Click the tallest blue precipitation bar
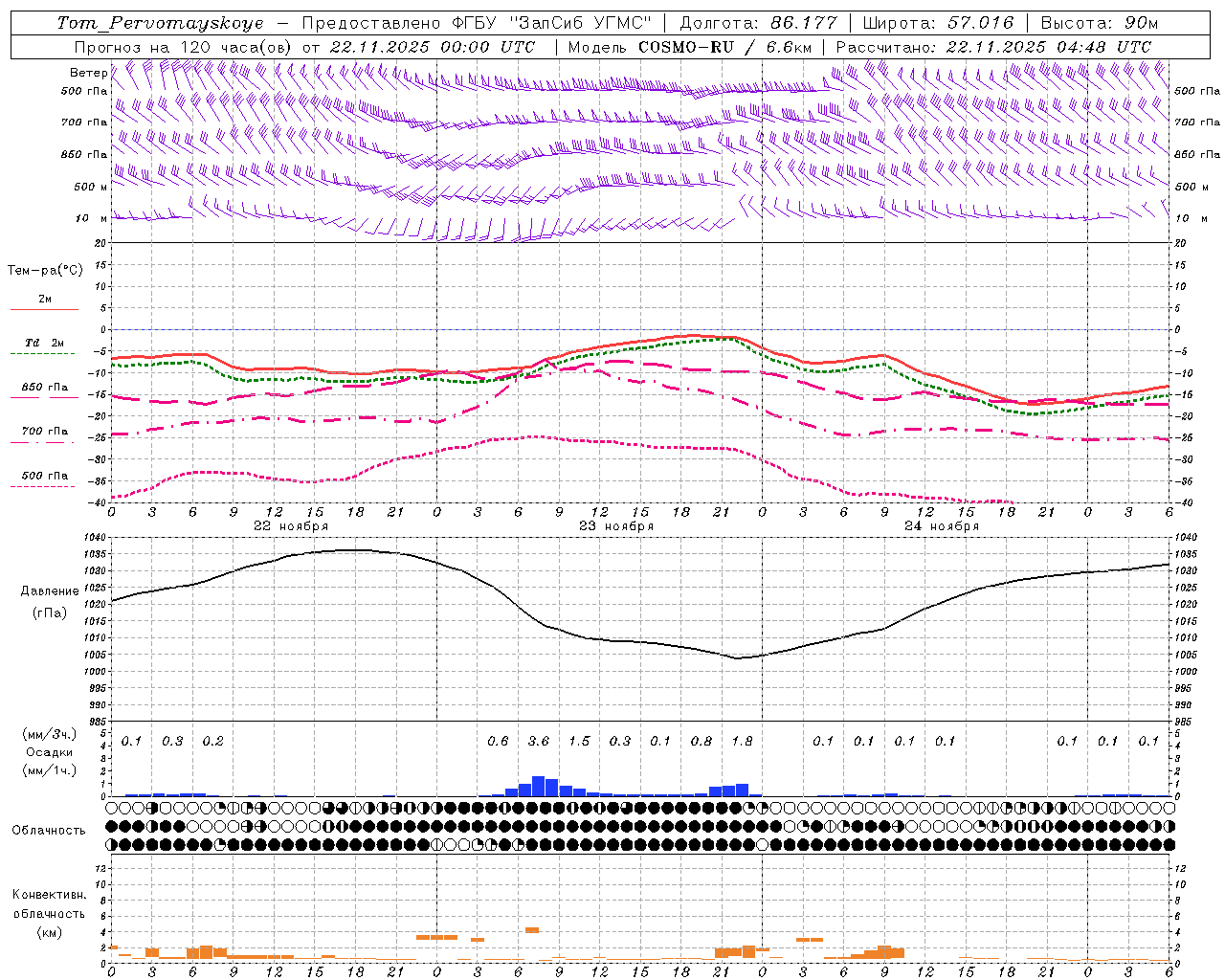Screen dimensions: 1225x980 538,786
